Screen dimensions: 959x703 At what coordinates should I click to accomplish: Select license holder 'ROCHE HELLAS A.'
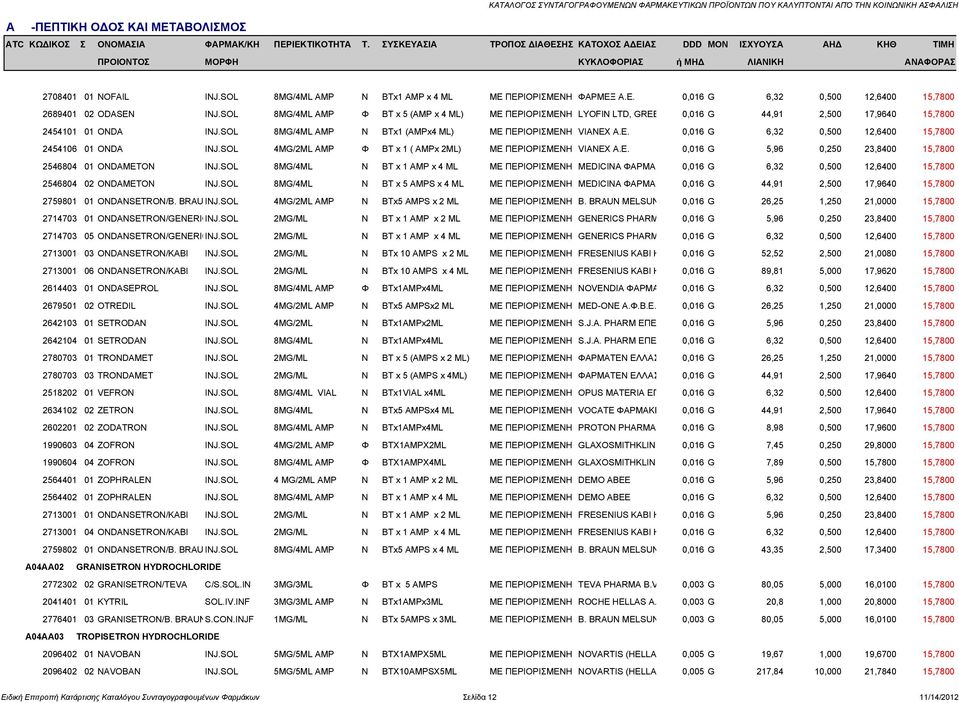click(617, 602)
